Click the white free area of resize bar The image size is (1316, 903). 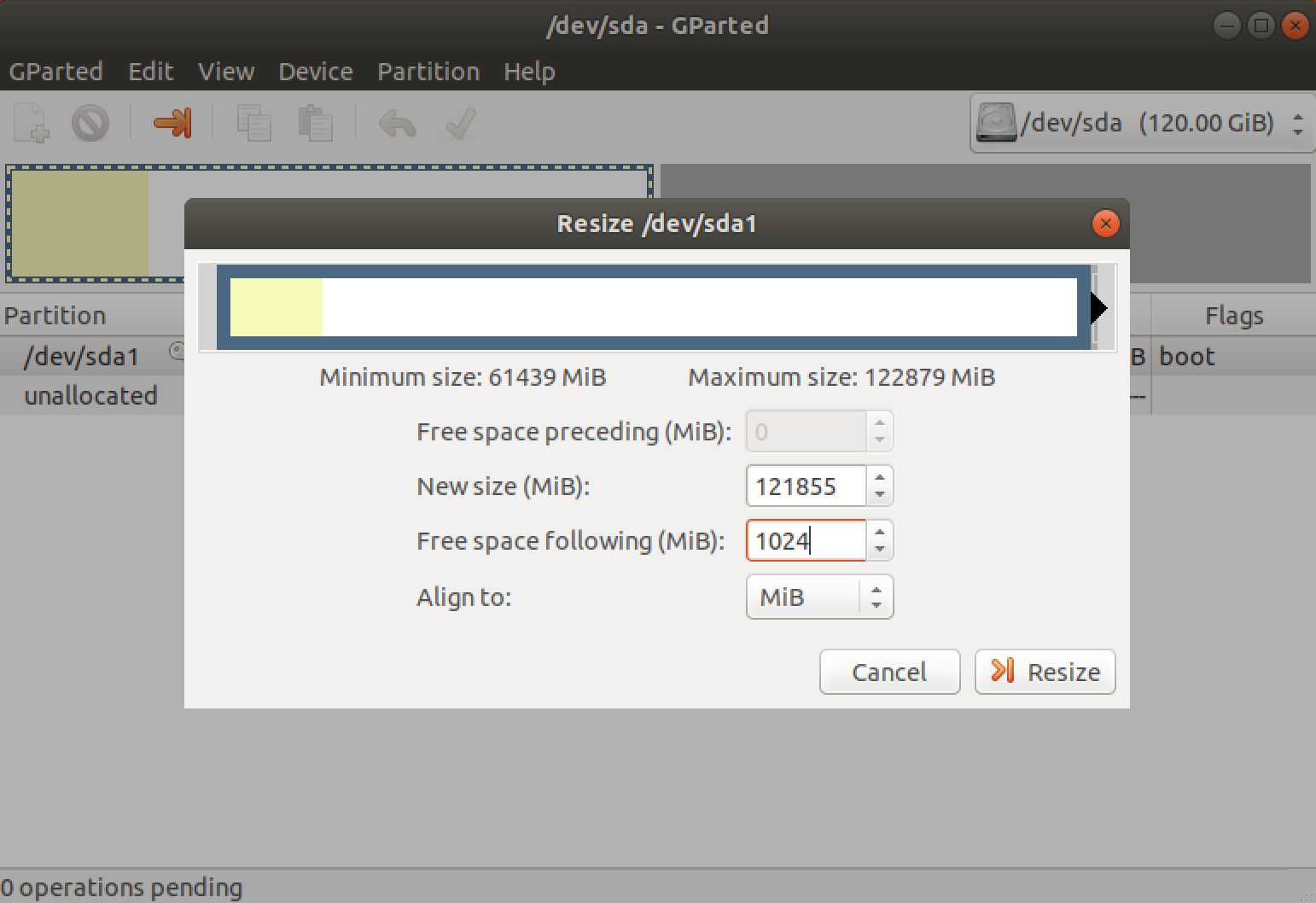coord(700,307)
